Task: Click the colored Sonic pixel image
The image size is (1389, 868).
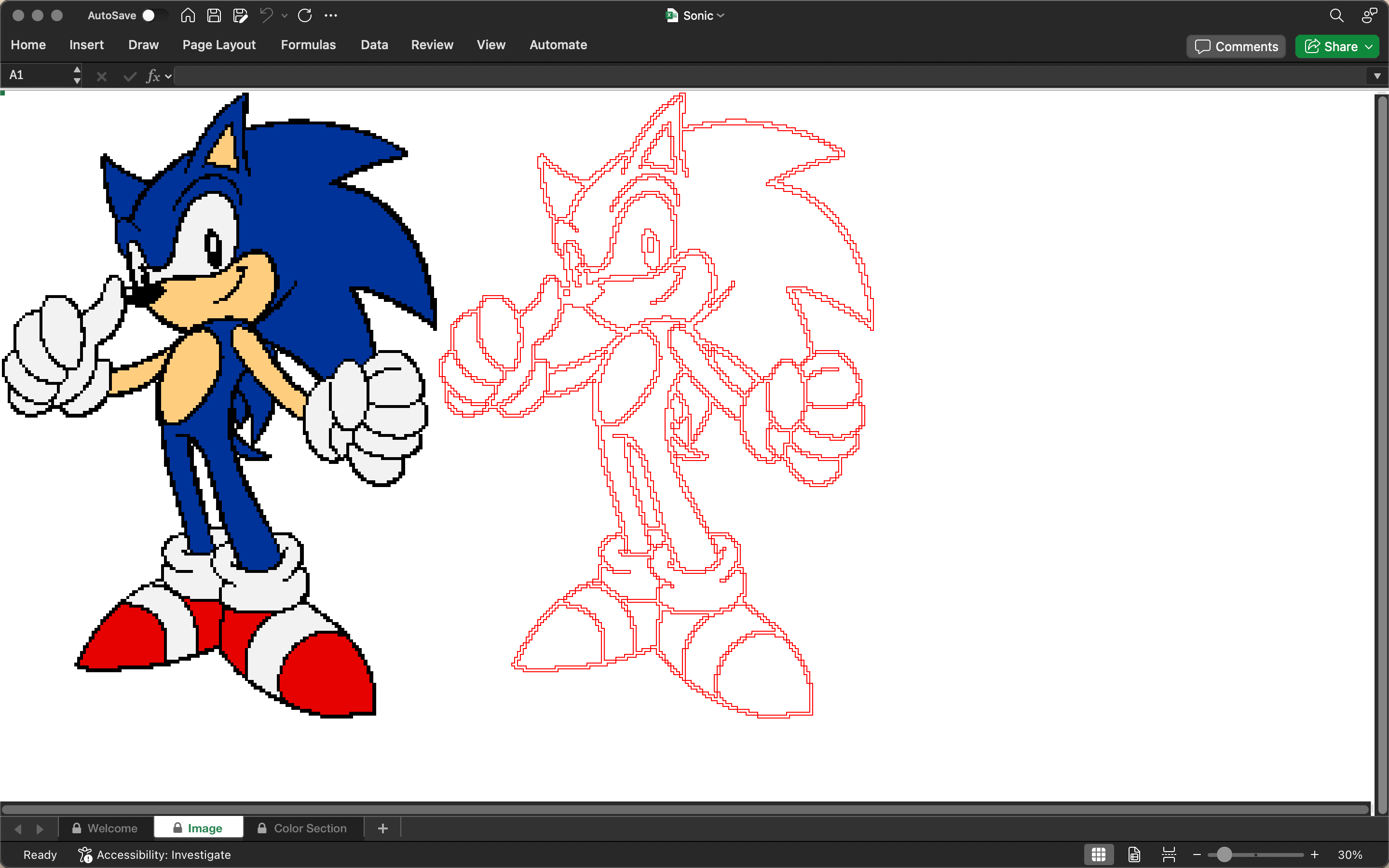Action: pyautogui.click(x=220, y=405)
